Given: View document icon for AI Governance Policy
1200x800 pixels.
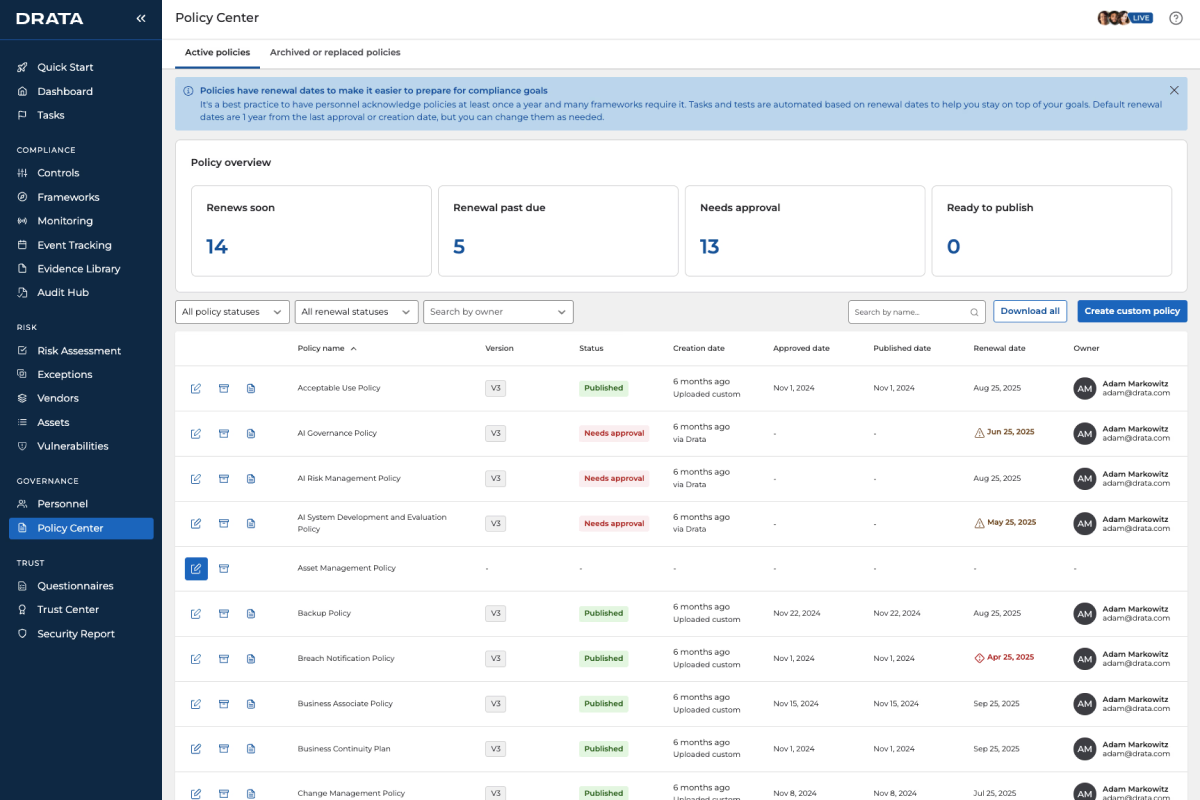Looking at the screenshot, I should 251,433.
